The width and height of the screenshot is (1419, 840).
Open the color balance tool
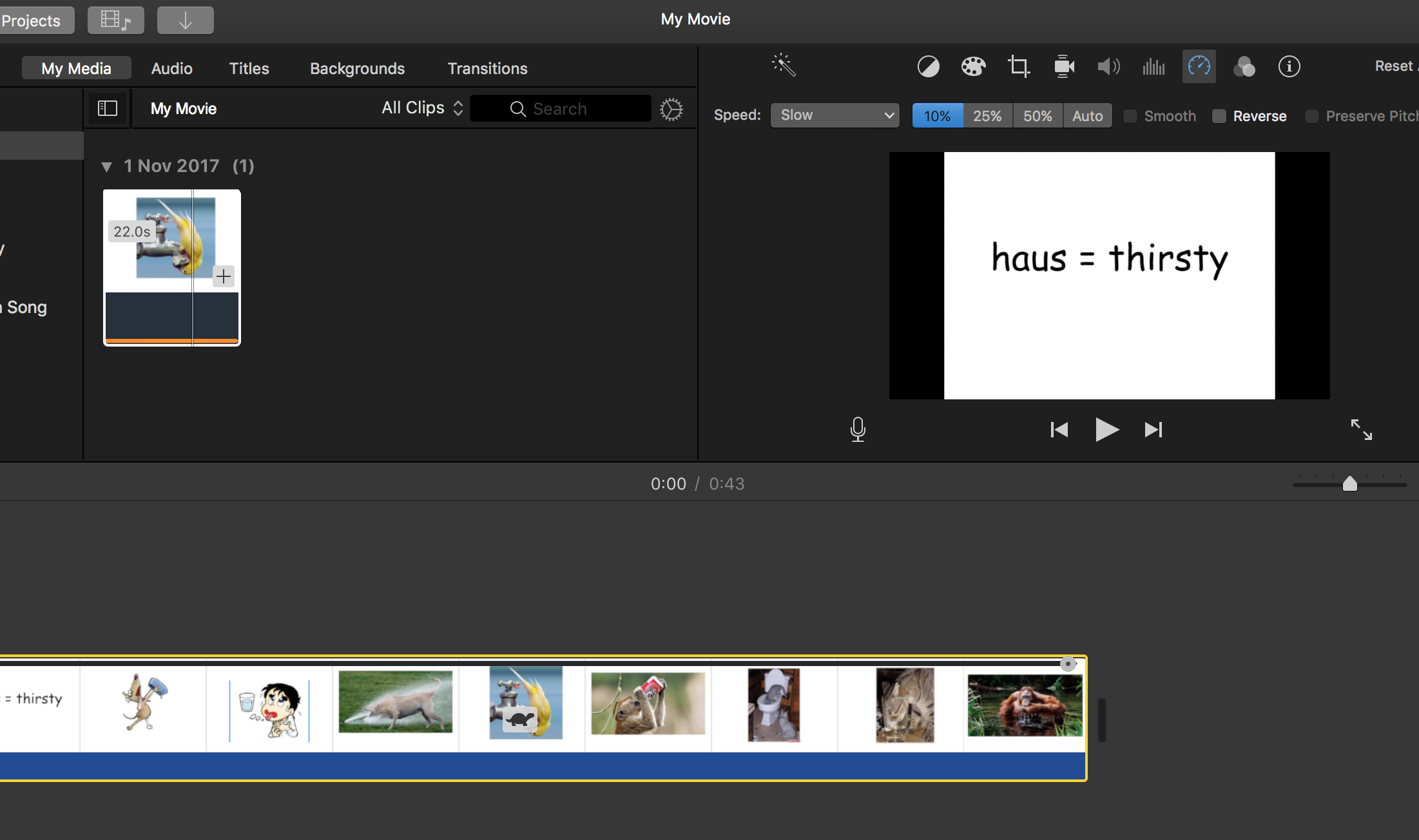pos(928,66)
